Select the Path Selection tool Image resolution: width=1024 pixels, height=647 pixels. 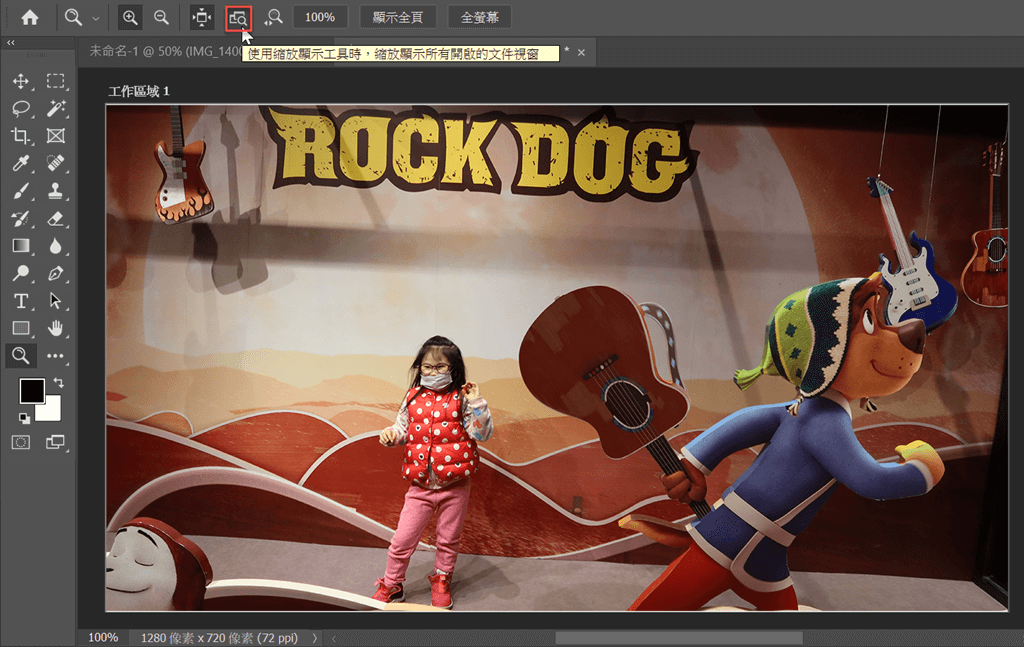[56, 300]
